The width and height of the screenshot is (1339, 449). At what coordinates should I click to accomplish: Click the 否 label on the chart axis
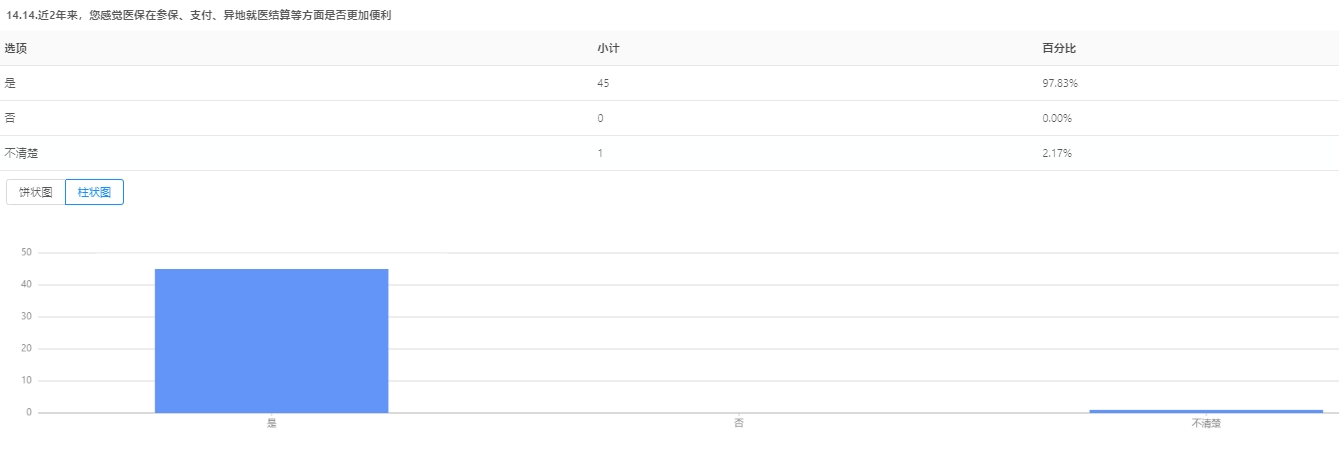click(738, 423)
